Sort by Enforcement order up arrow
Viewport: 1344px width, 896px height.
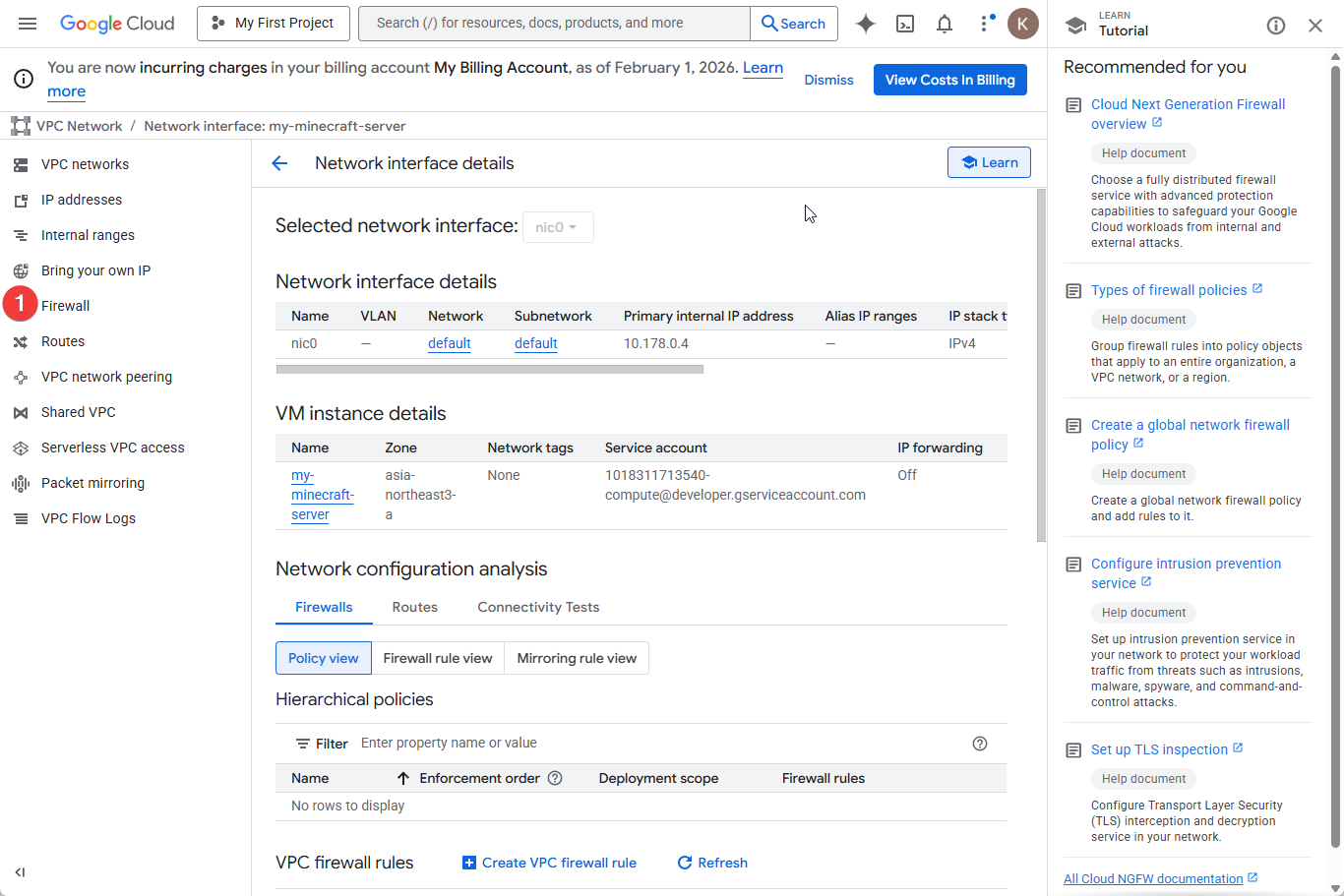(x=403, y=778)
